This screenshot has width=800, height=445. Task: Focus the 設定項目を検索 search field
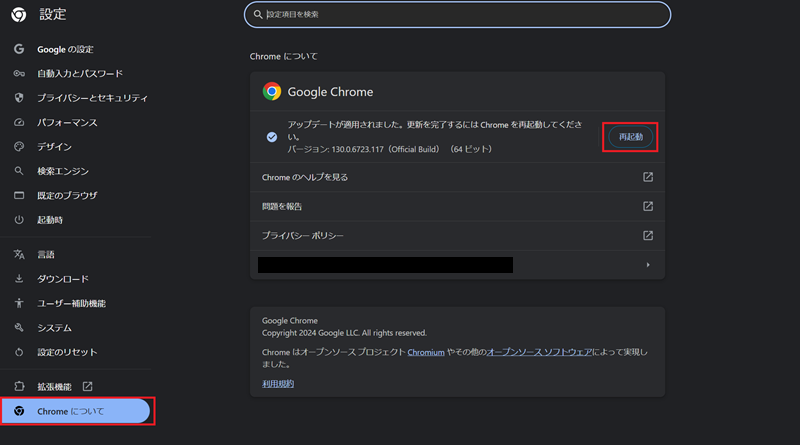click(x=457, y=15)
